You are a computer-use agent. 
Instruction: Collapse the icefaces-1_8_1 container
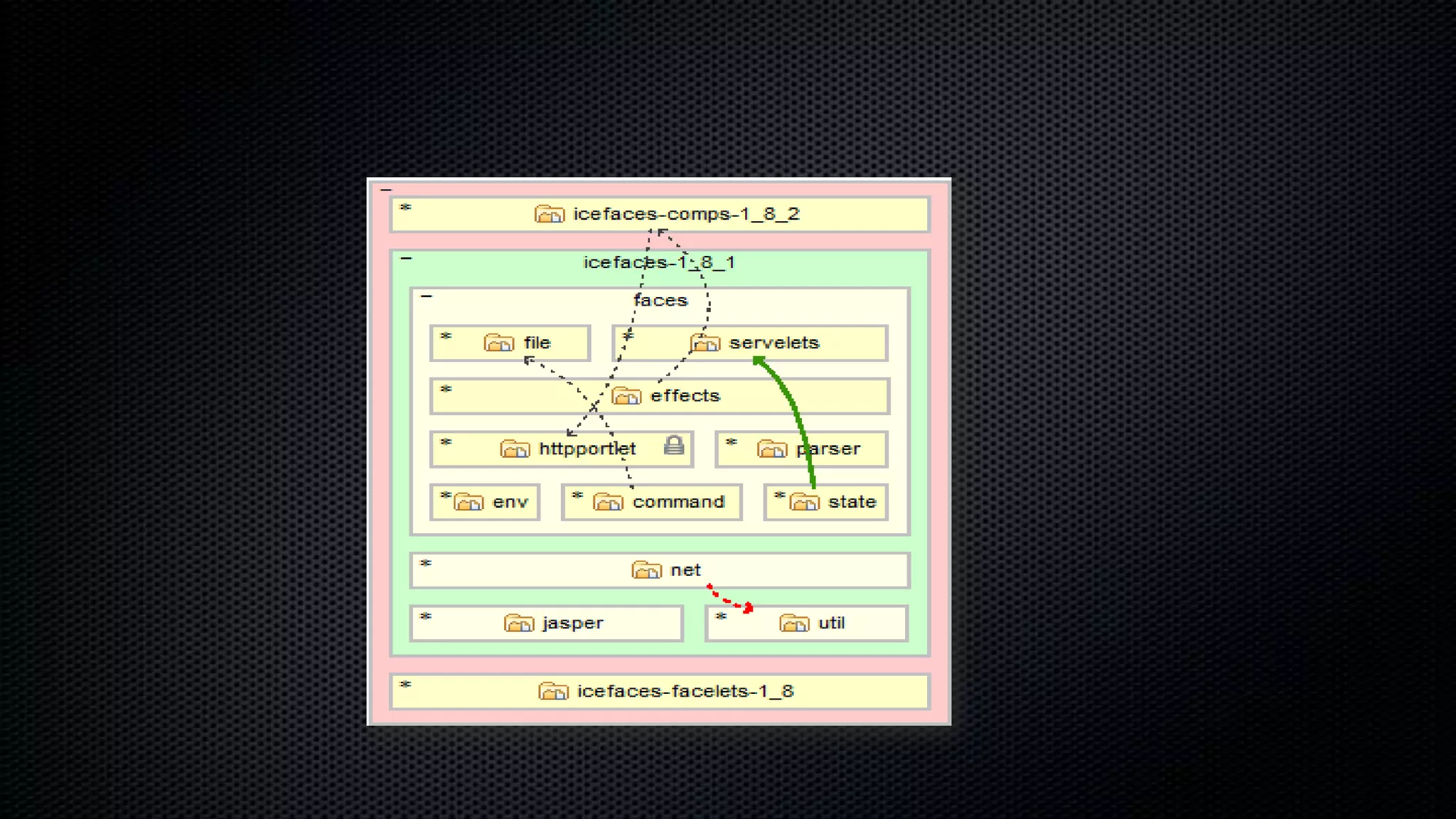(406, 259)
